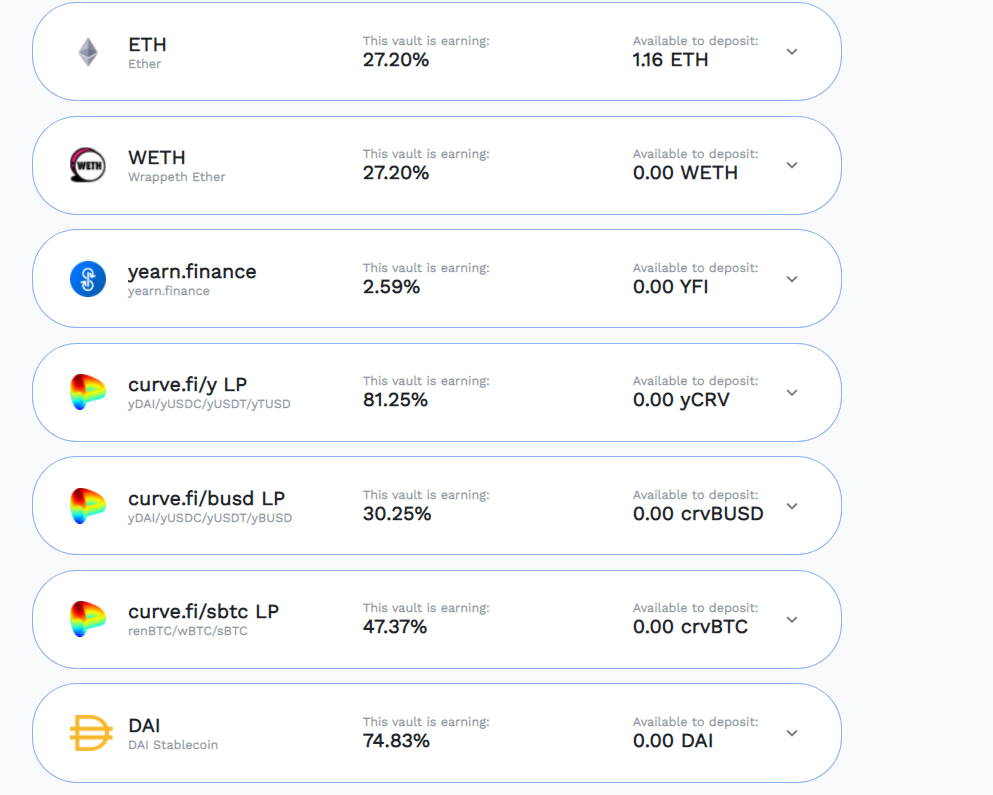993x795 pixels.
Task: Click the WETH vault title
Action: (x=157, y=157)
